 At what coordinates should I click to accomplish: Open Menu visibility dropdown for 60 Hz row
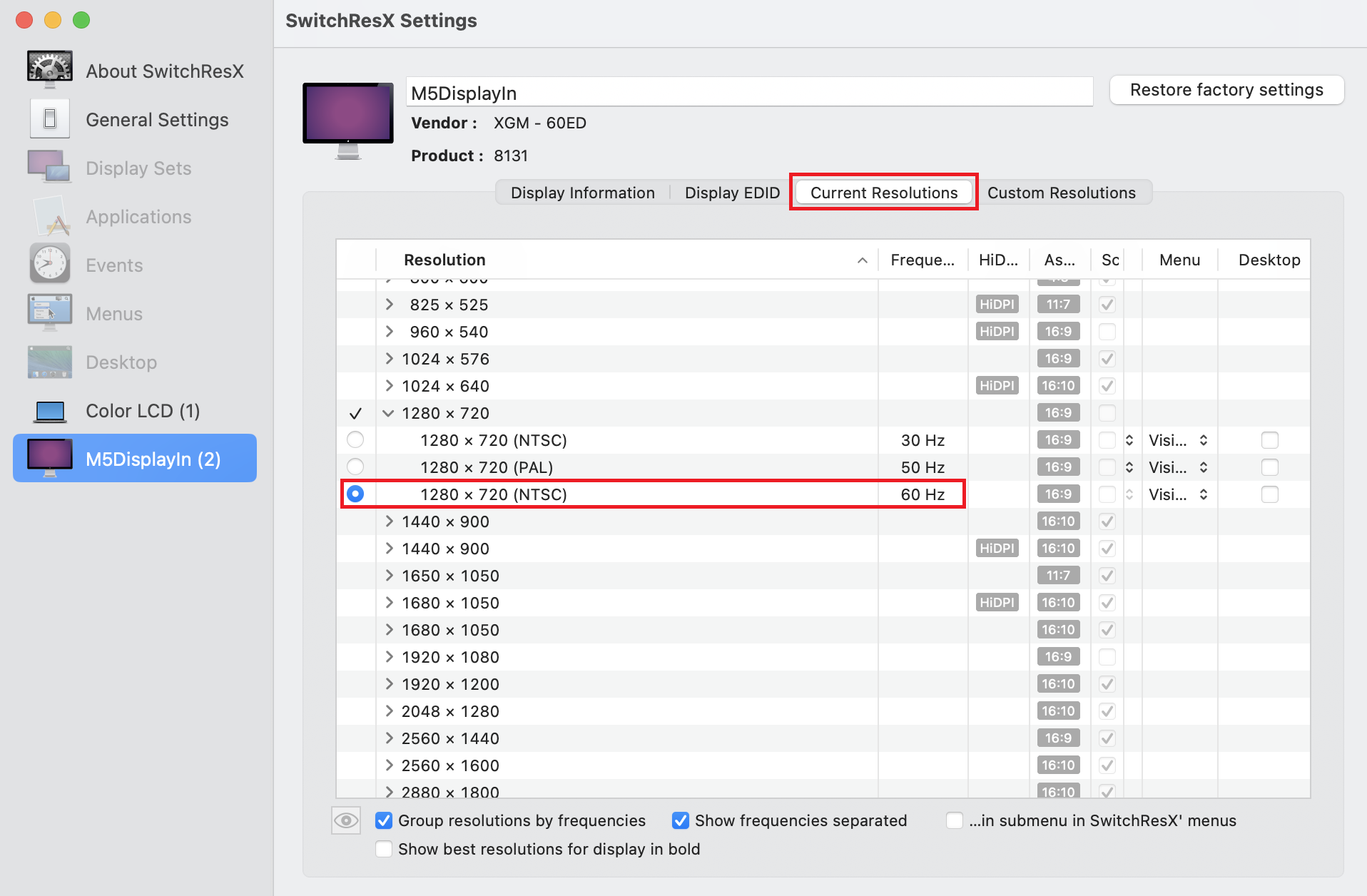(1179, 494)
